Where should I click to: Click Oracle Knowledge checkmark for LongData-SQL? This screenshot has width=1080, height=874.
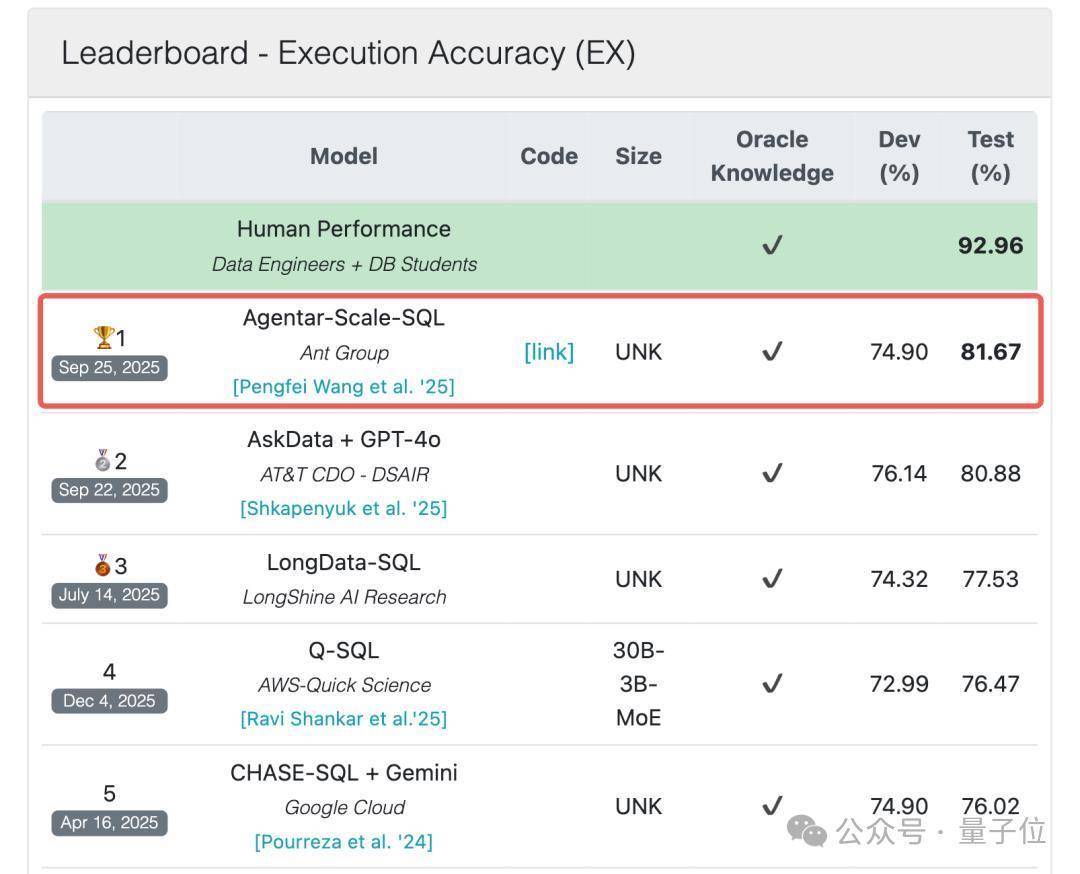point(771,579)
